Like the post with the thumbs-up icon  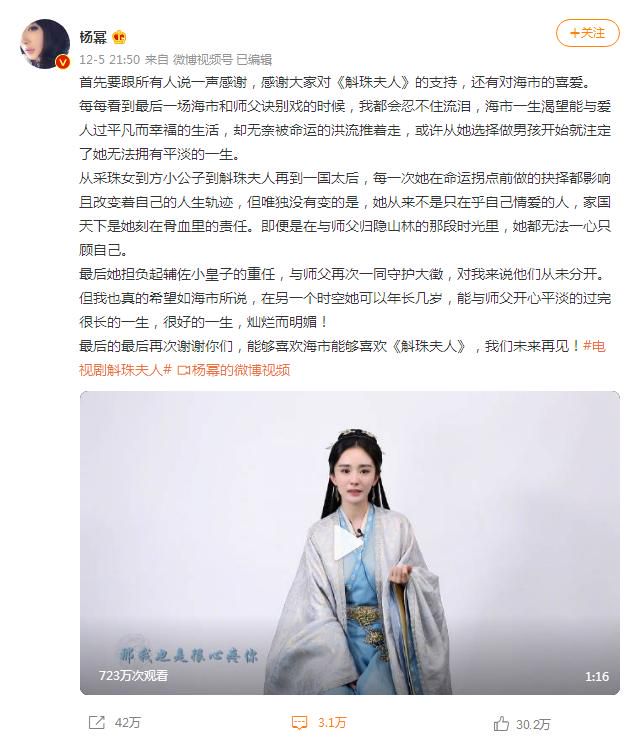tap(501, 723)
